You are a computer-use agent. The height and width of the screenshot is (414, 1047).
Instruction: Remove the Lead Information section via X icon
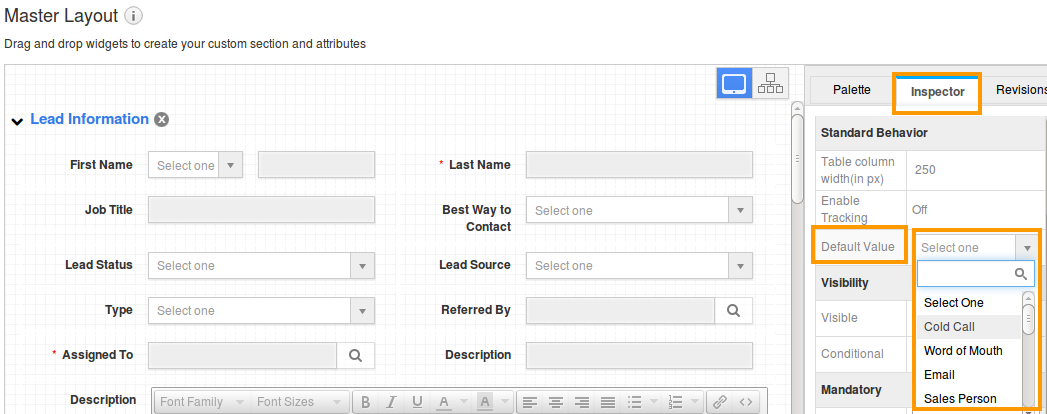tap(162, 119)
